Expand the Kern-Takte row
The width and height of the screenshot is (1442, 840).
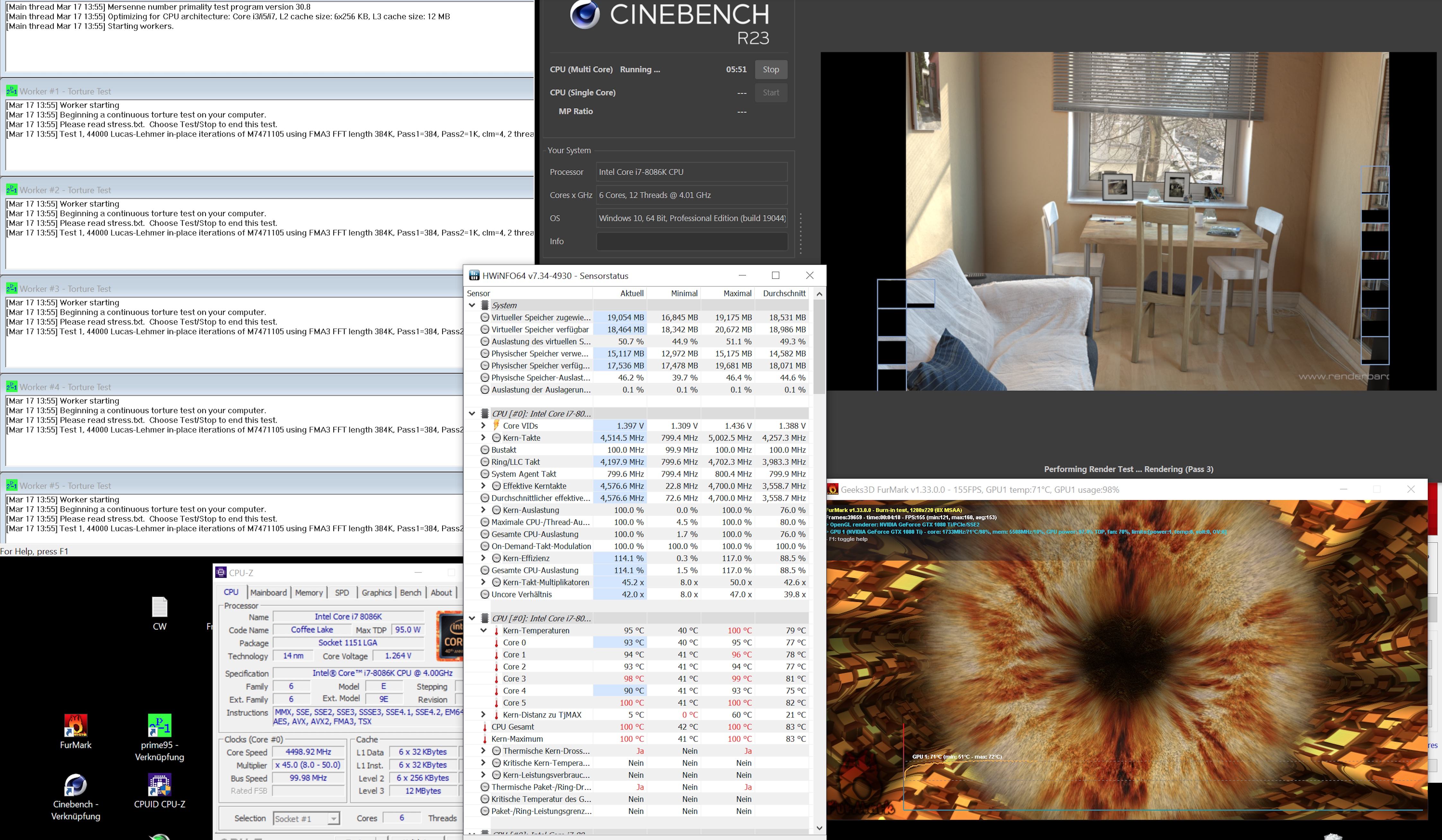point(483,438)
